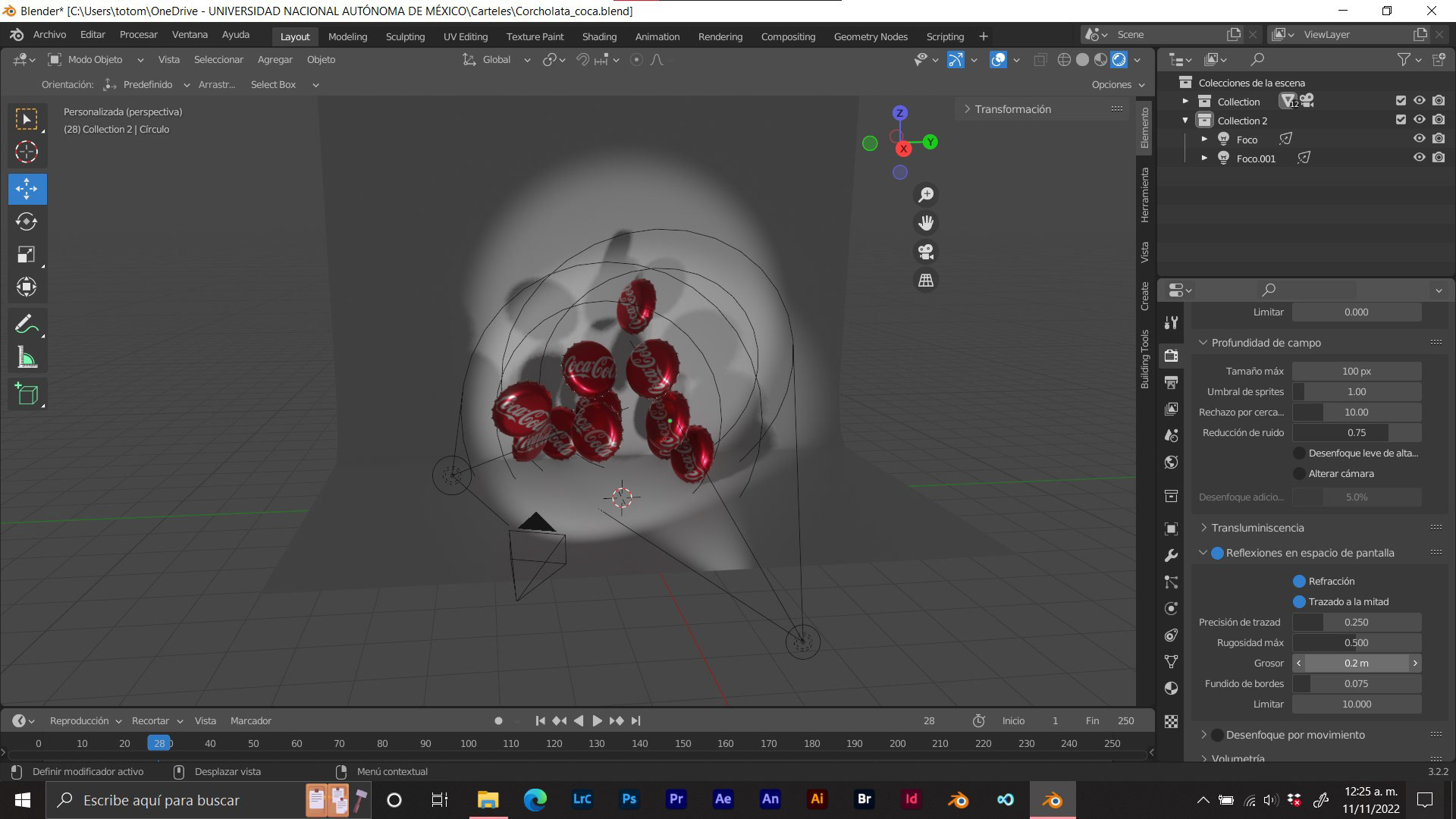
Task: Disable Trazado a la mitad option
Action: (1299, 601)
